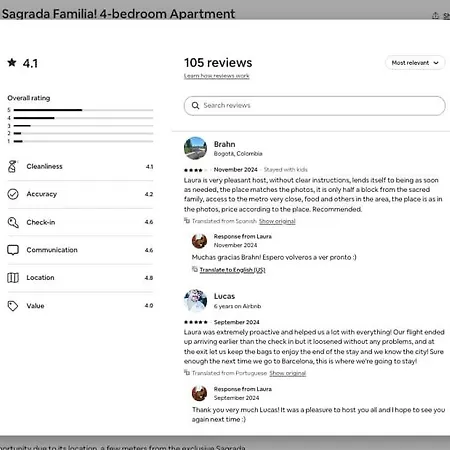
Task: Show original of Lucas's Portuguese review
Action: 288,373
